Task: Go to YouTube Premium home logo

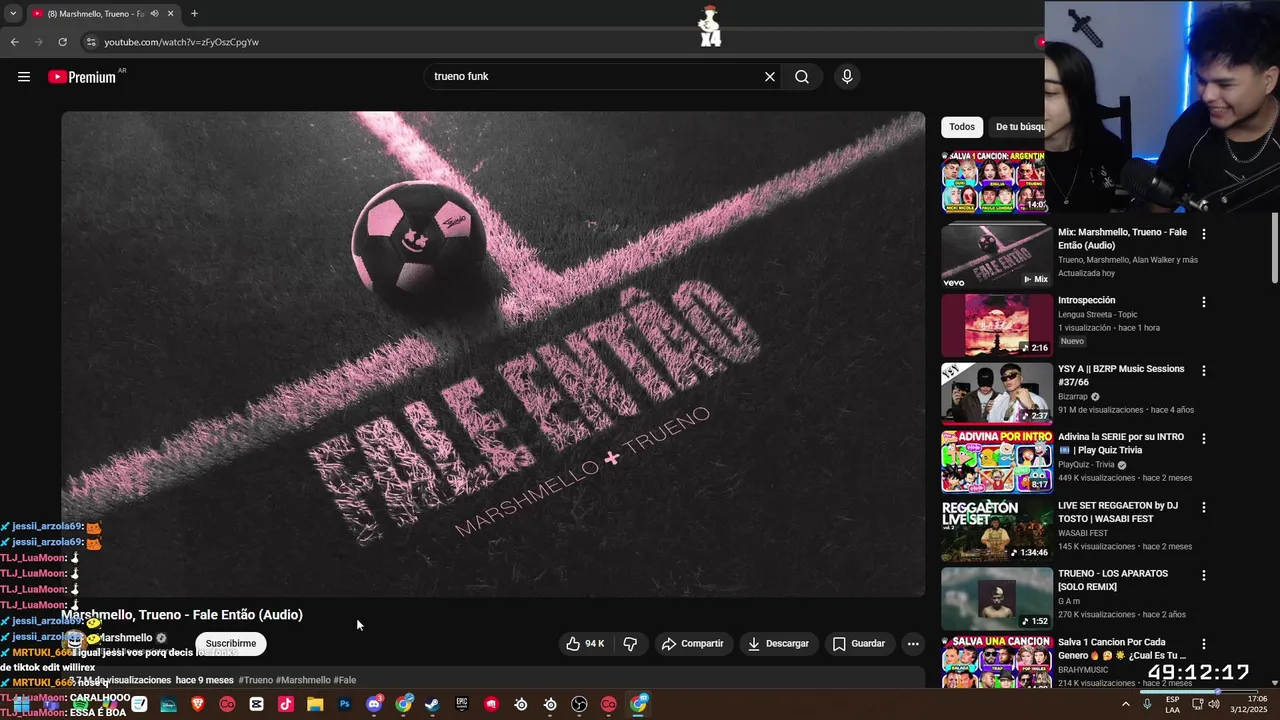Action: click(82, 77)
